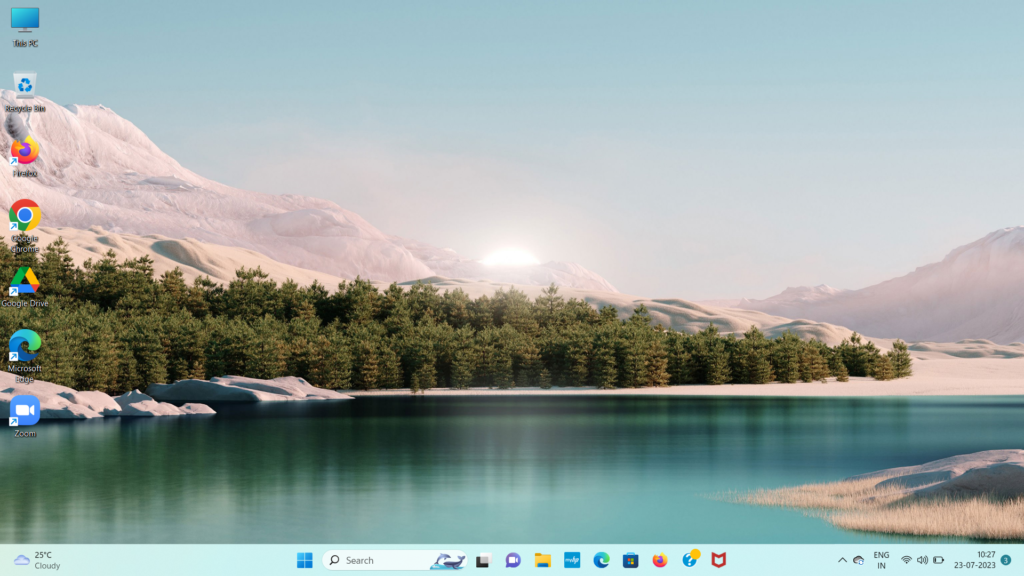The width and height of the screenshot is (1024, 576).
Task: Select the Google Chrome desktop shortcut
Action: [x=25, y=226]
